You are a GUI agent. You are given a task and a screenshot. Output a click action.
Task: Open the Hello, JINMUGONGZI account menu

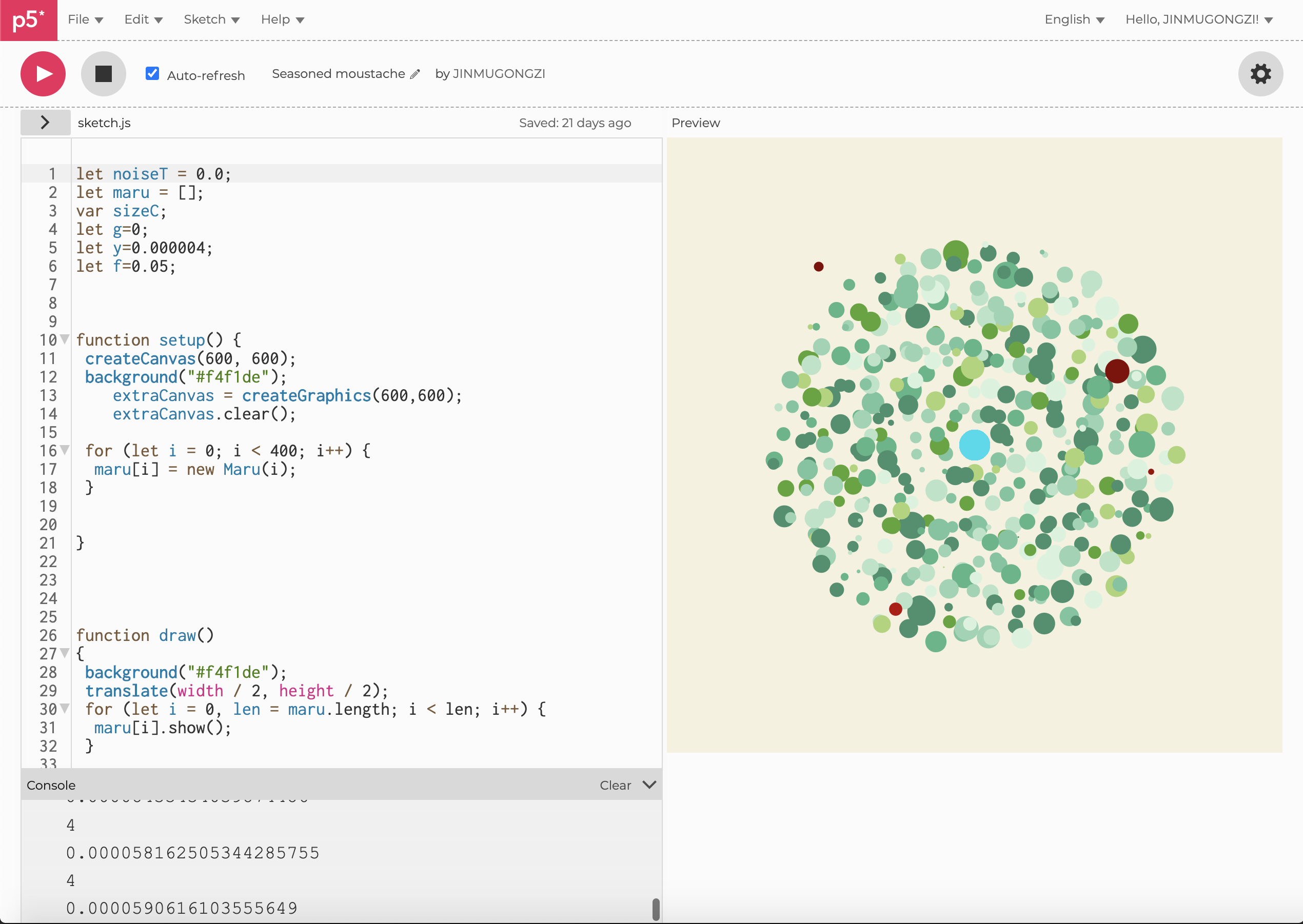1198,20
